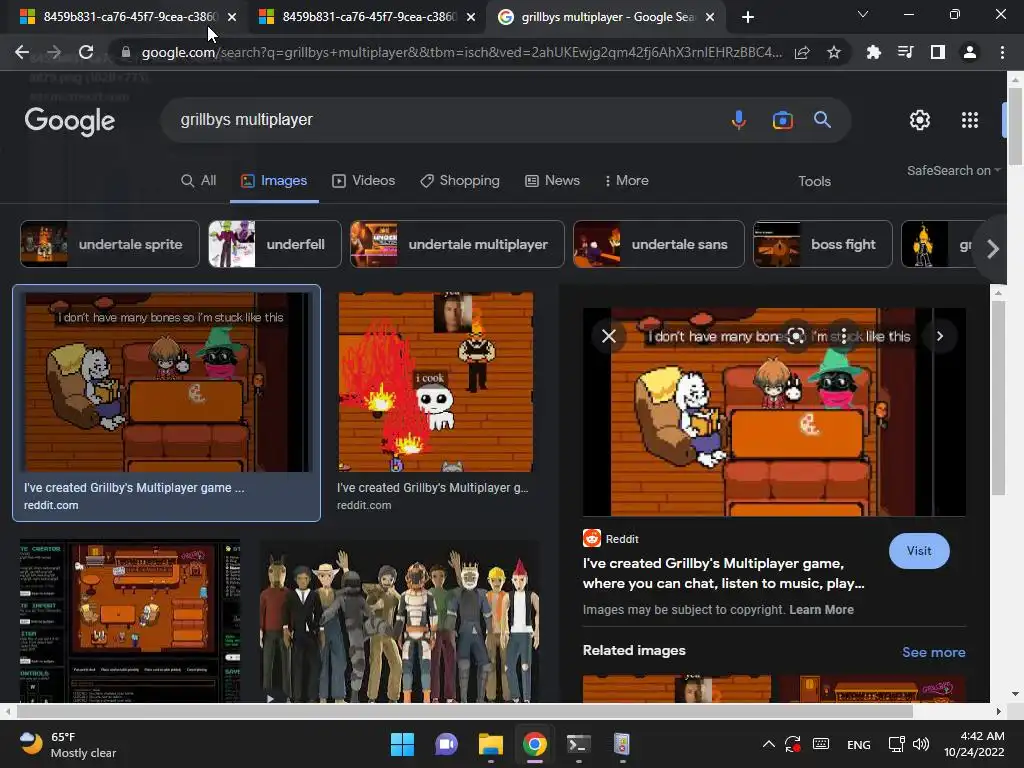1024x768 pixels.
Task: Open Chat app from the taskbar
Action: 446,744
